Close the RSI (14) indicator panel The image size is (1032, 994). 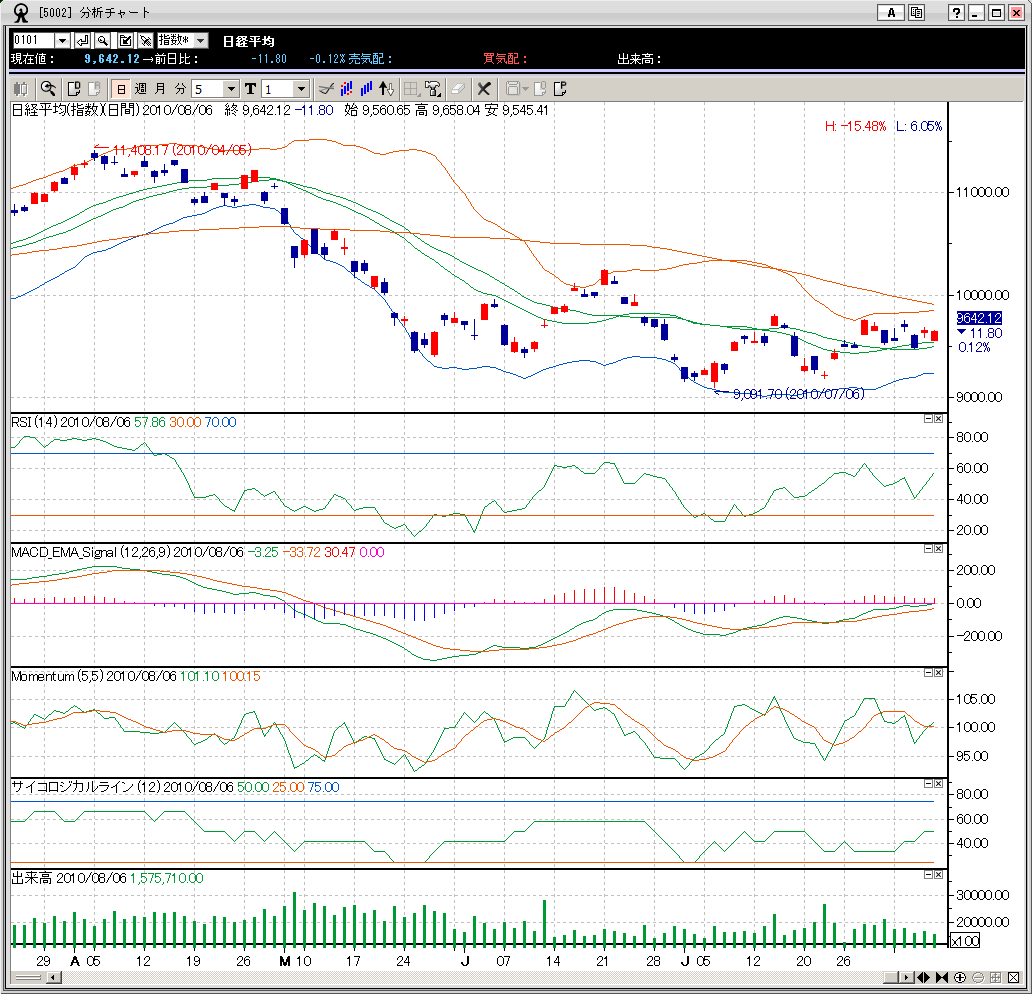[937, 420]
